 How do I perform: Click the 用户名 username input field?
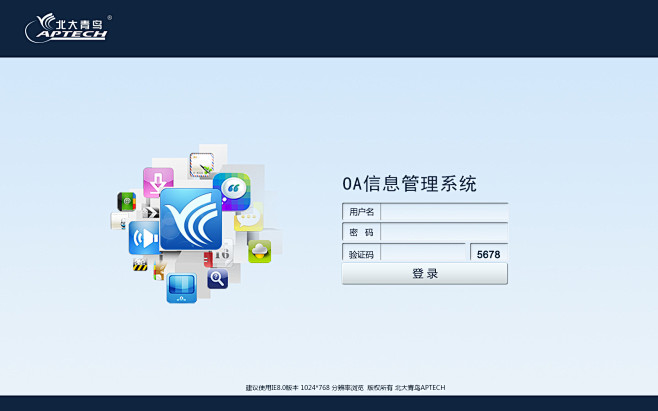click(444, 212)
